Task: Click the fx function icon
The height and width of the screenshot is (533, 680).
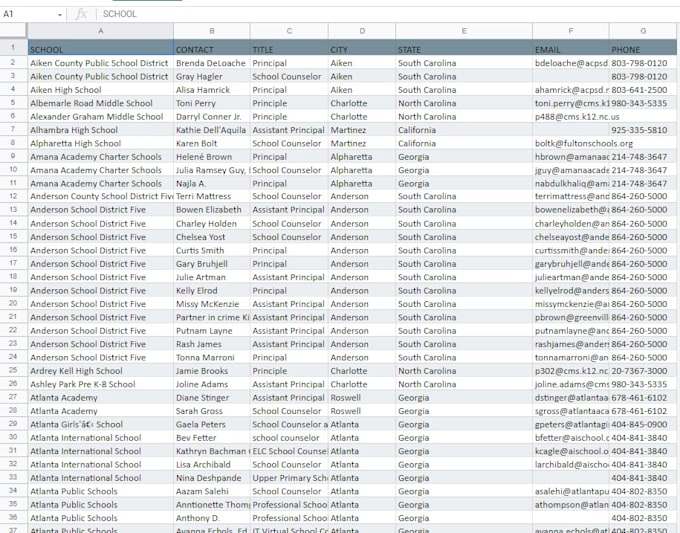Action: click(81, 14)
